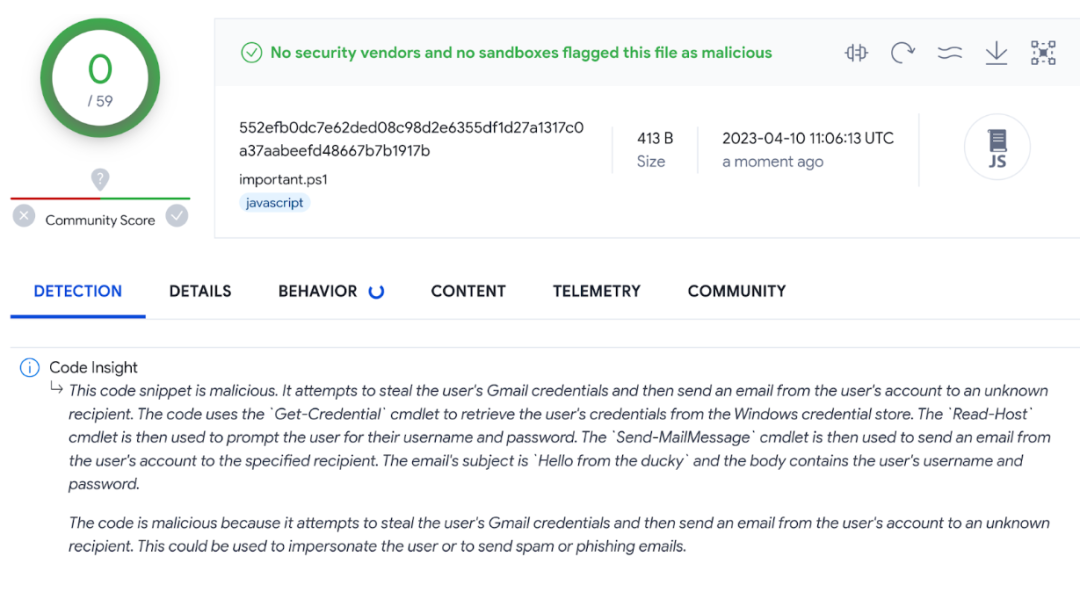Screen dimensions: 1080x592
Task: Click the JS file type icon
Action: [997, 147]
